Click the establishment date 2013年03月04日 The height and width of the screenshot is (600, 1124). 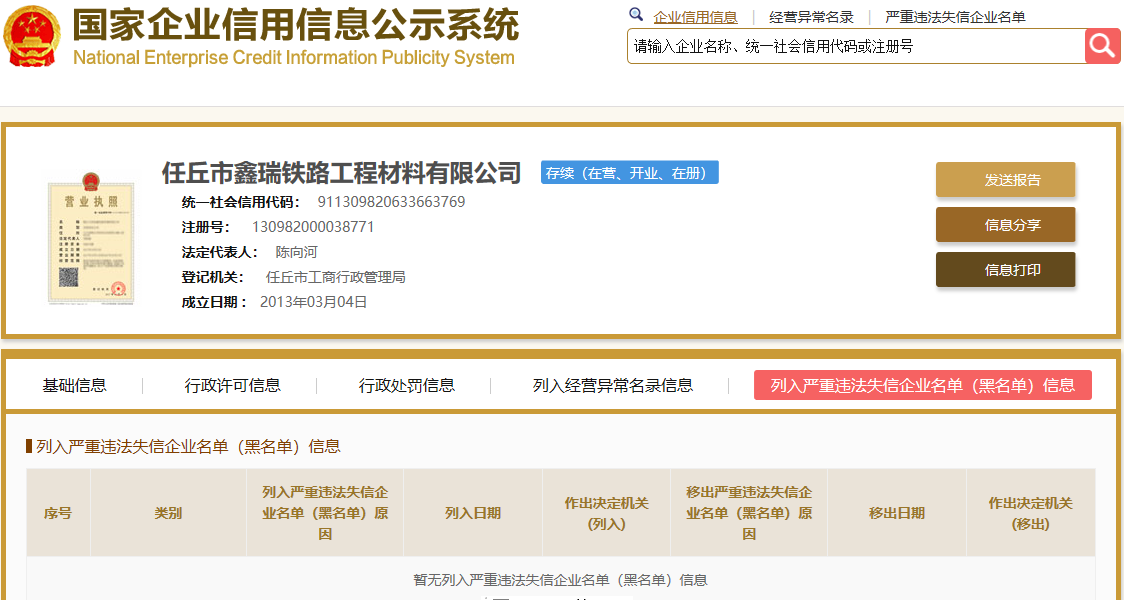(313, 303)
